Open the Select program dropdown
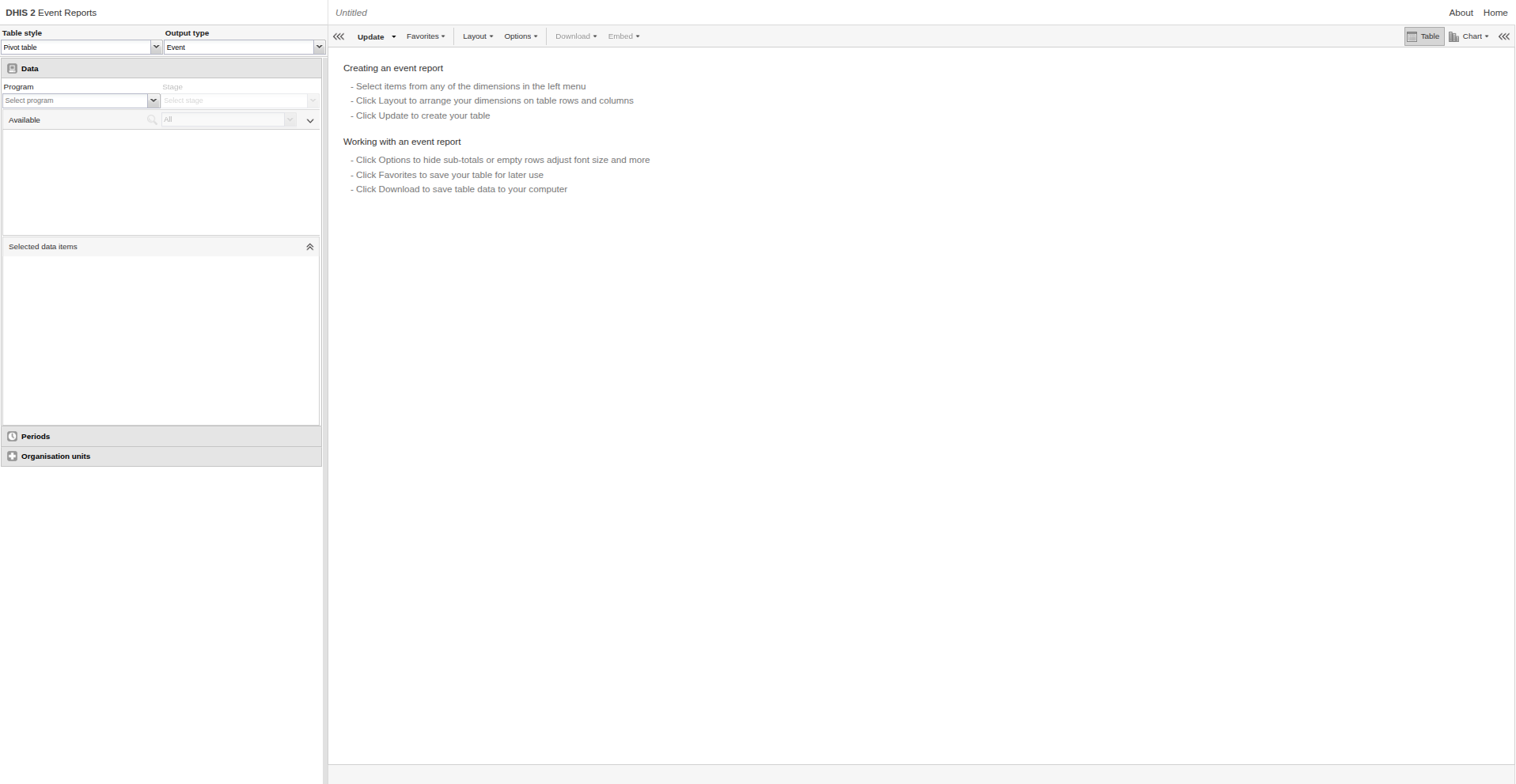This screenshot has width=1516, height=784. (x=153, y=101)
